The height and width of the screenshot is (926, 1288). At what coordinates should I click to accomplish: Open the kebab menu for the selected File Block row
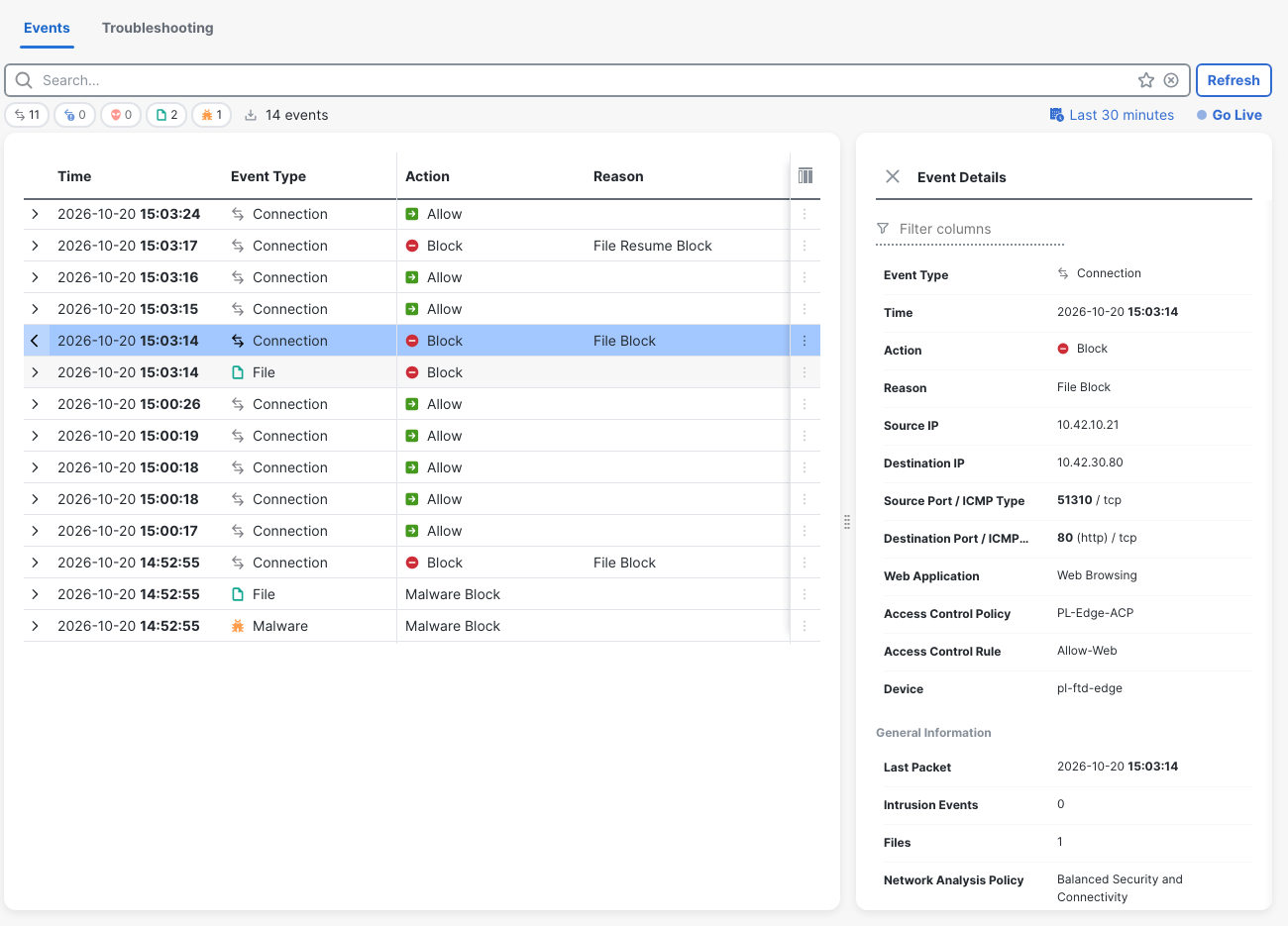[805, 341]
